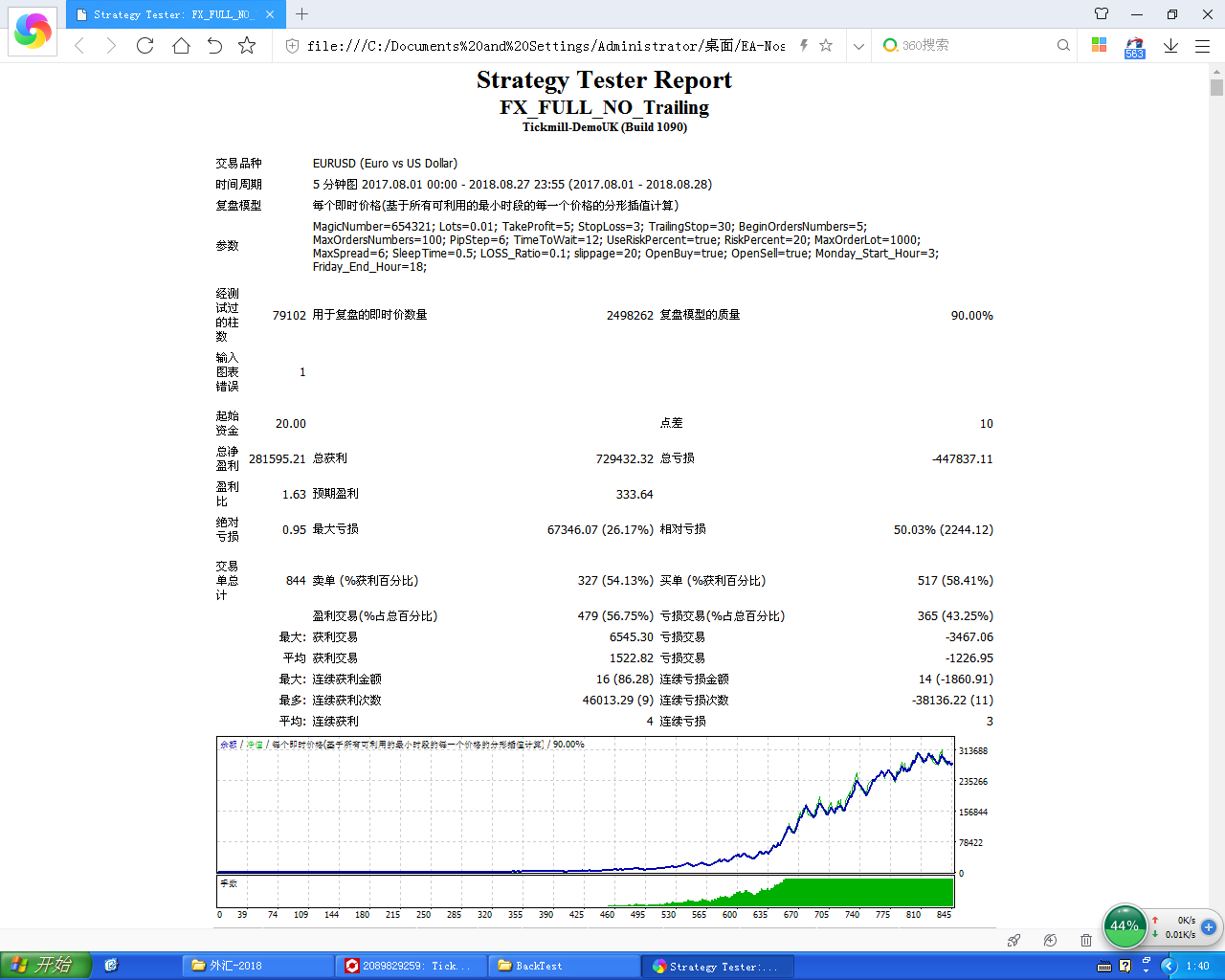Click the system clock 1:40
The height and width of the screenshot is (980, 1225).
click(x=1197, y=966)
